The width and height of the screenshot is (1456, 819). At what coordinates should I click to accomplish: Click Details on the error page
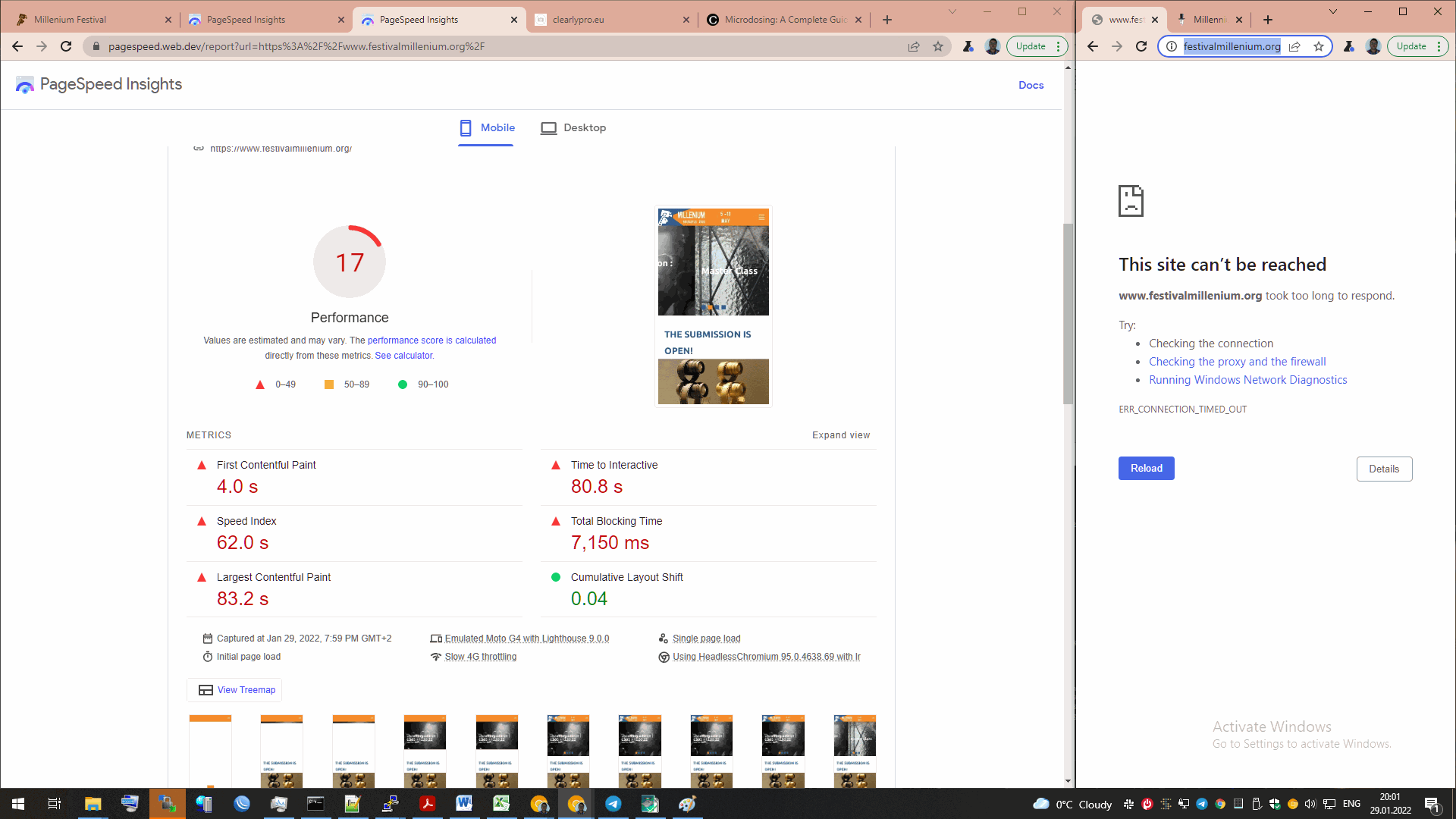(x=1384, y=469)
